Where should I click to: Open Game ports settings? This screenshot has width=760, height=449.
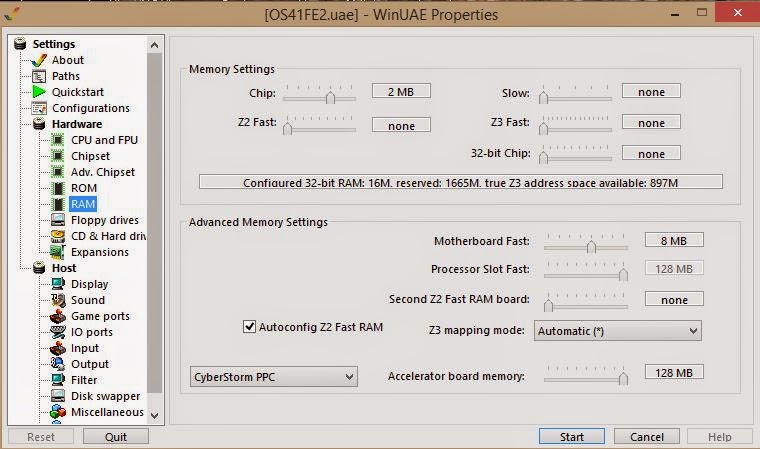point(100,316)
